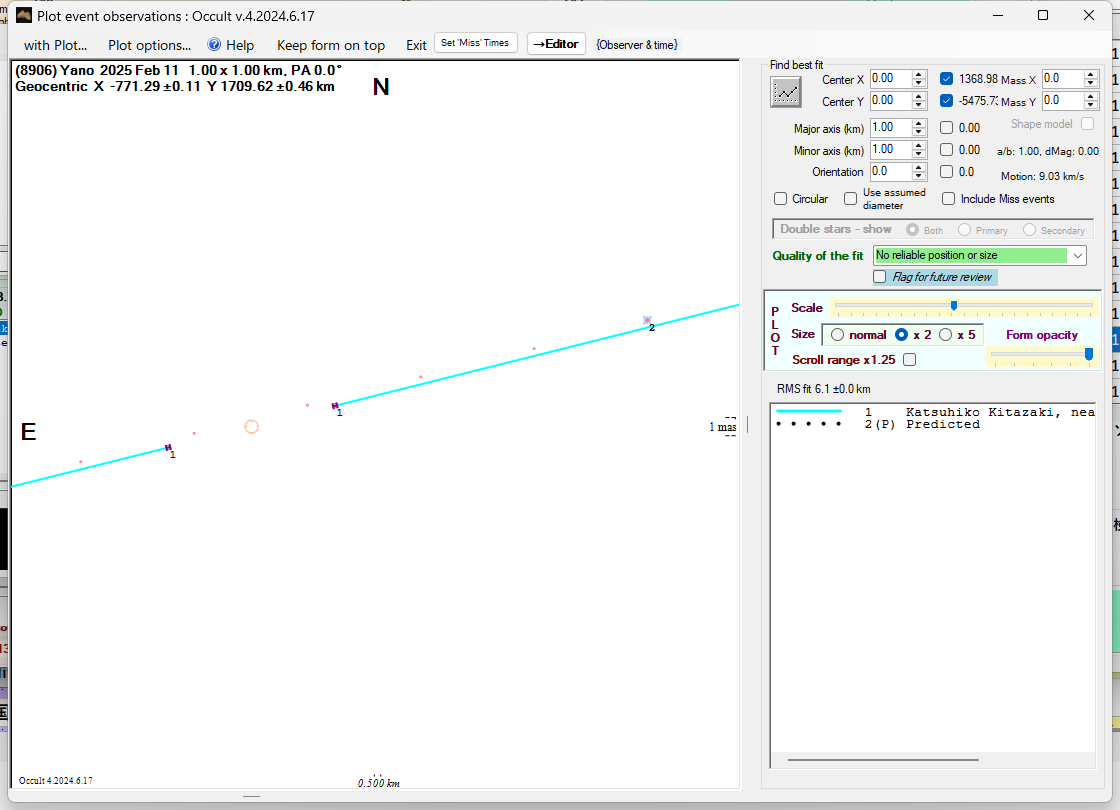Open the Plot options... menu
This screenshot has height=810, width=1120.
click(149, 45)
